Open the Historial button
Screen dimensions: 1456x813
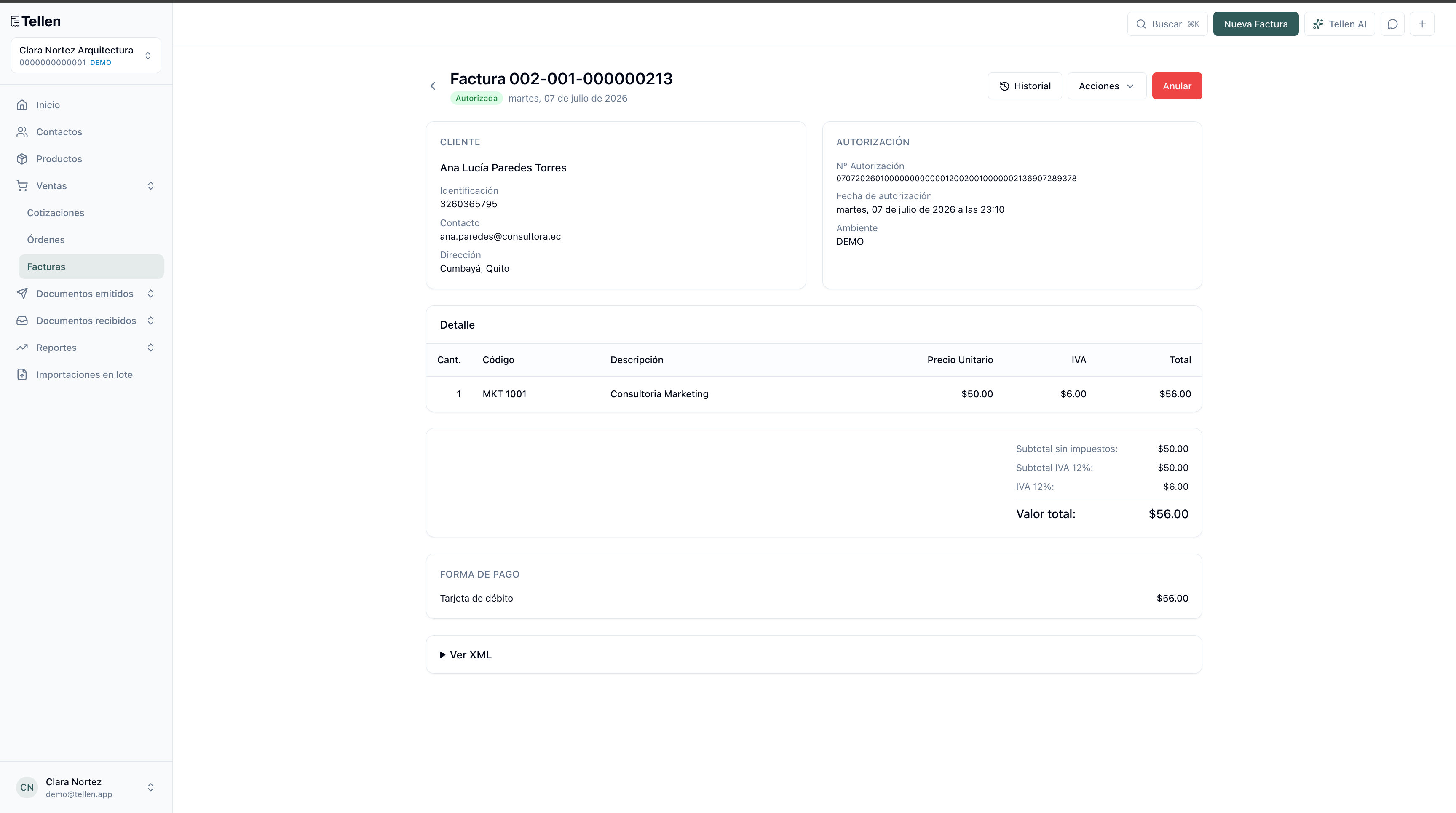click(x=1025, y=86)
